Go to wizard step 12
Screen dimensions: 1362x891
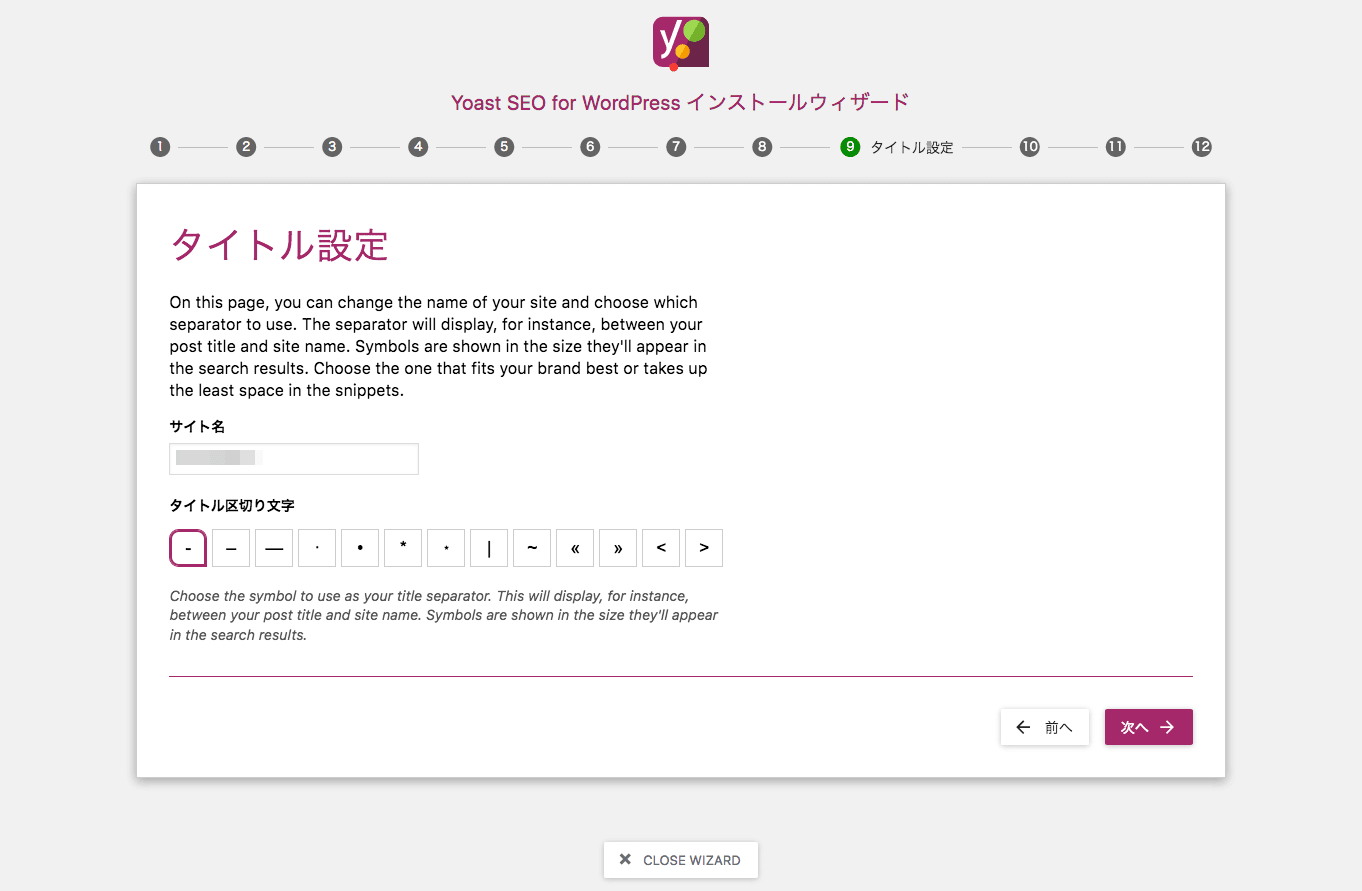click(x=1202, y=147)
